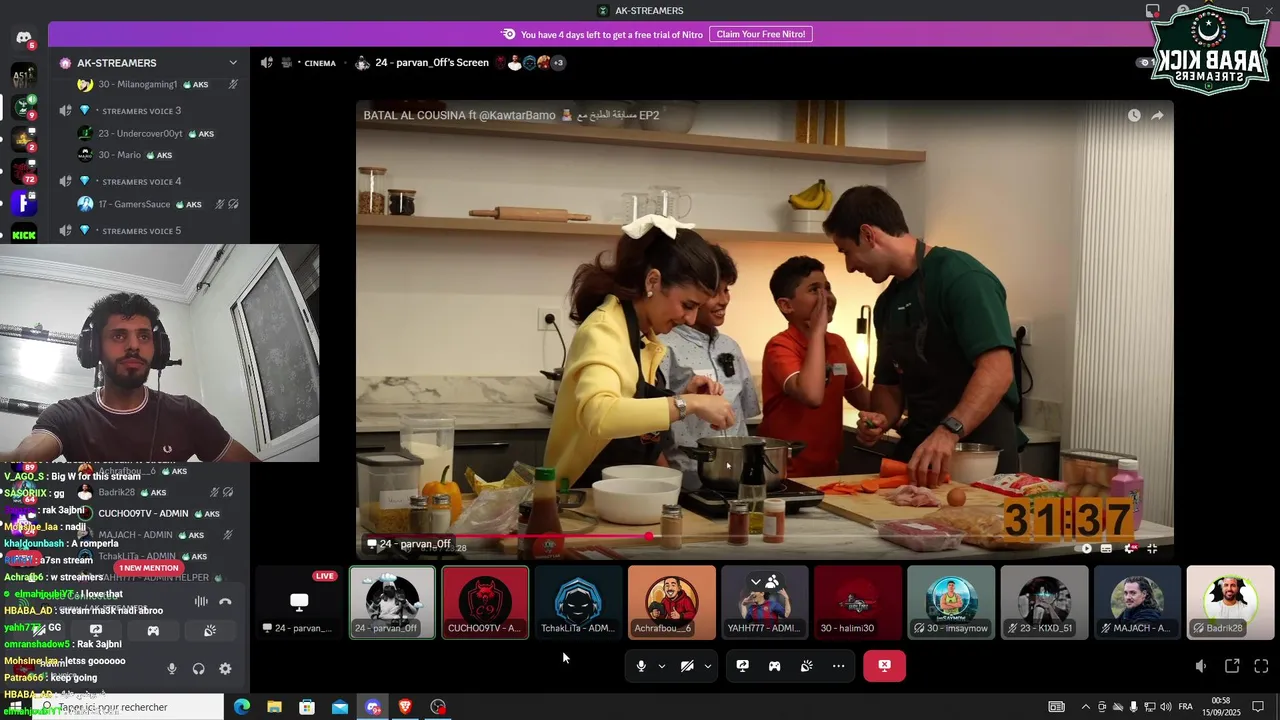The width and height of the screenshot is (1280, 720).
Task: Open Discord user settings gear
Action: pyautogui.click(x=225, y=669)
